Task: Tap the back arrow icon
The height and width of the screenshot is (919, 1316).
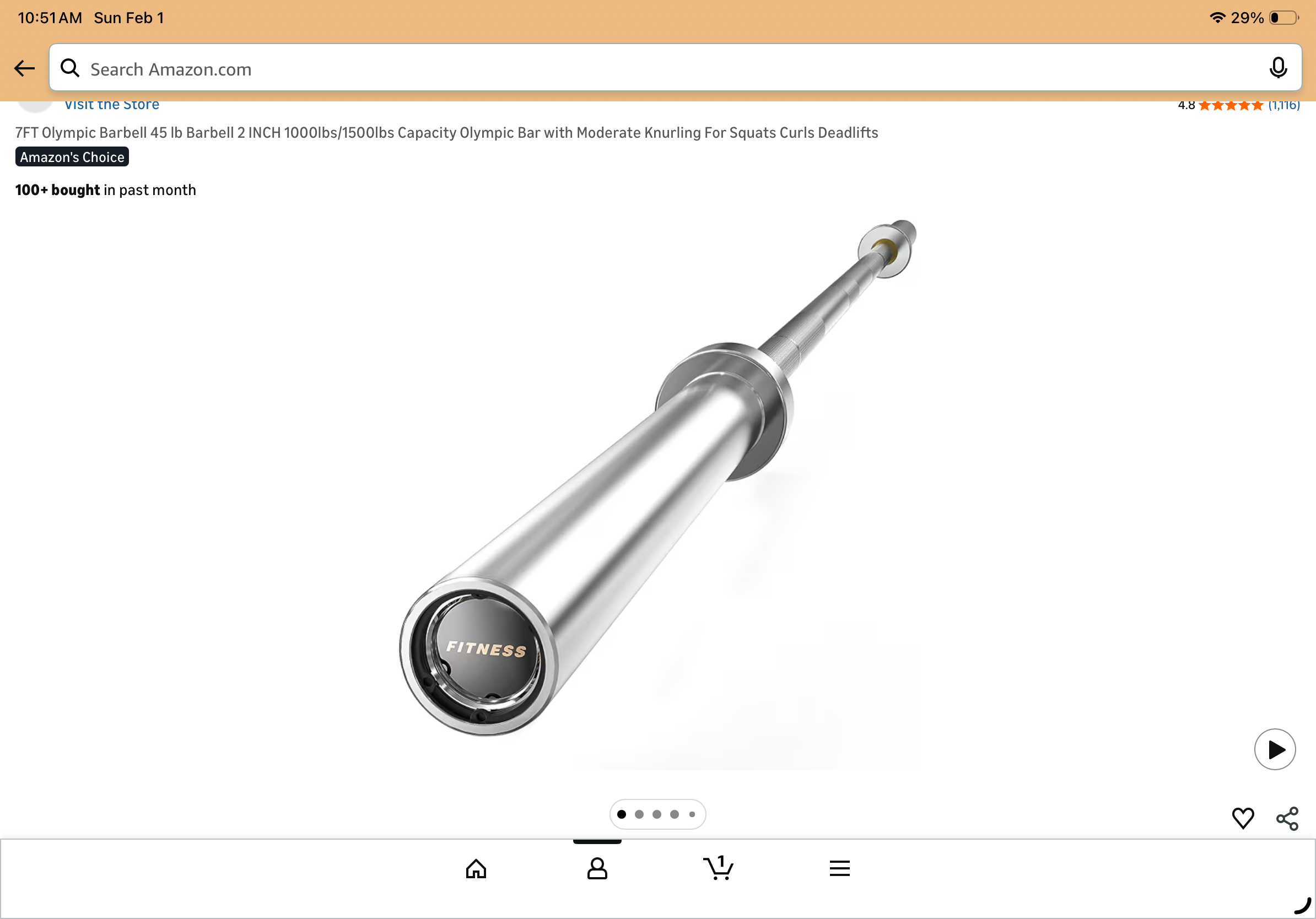Action: point(25,68)
